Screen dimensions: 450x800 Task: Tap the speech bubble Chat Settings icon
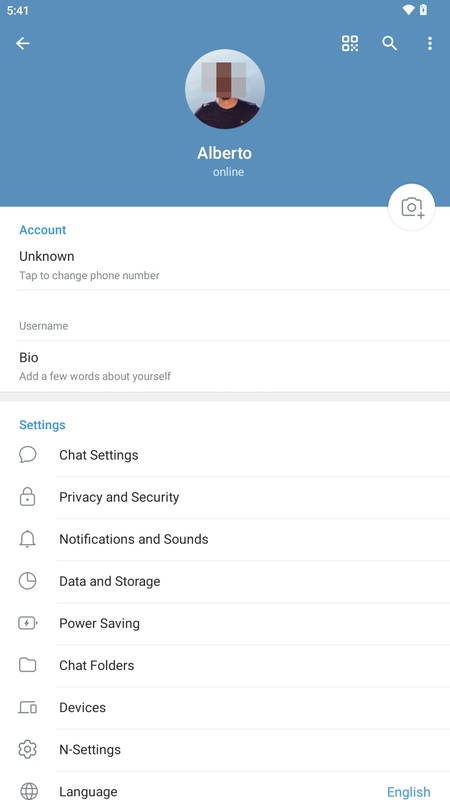click(x=28, y=455)
